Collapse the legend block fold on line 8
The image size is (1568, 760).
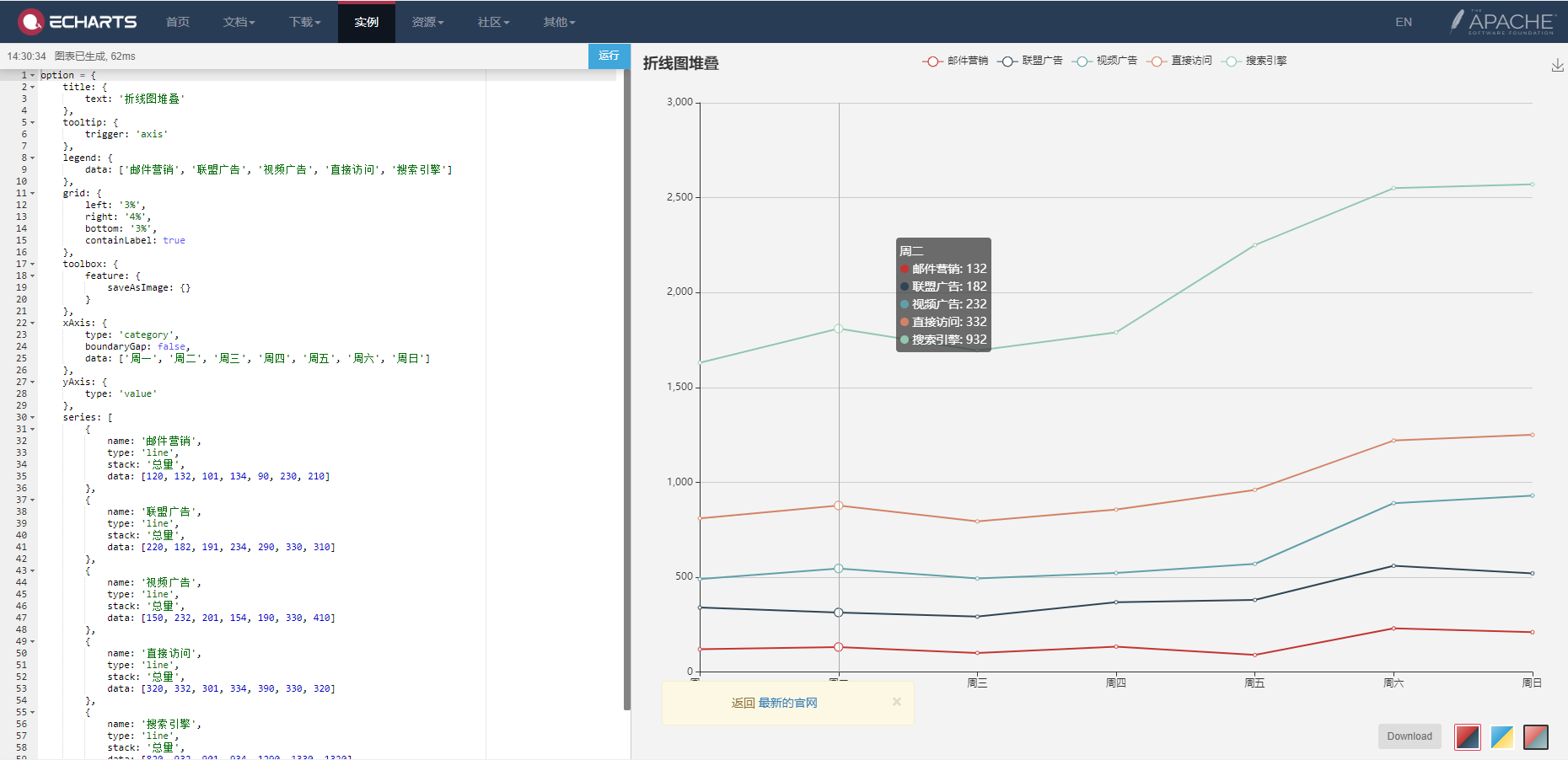[x=33, y=158]
